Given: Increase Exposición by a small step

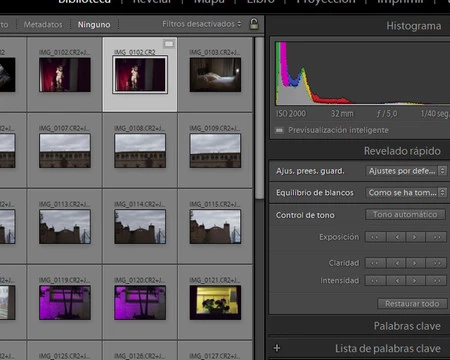Looking at the screenshot, I should click(x=415, y=237).
